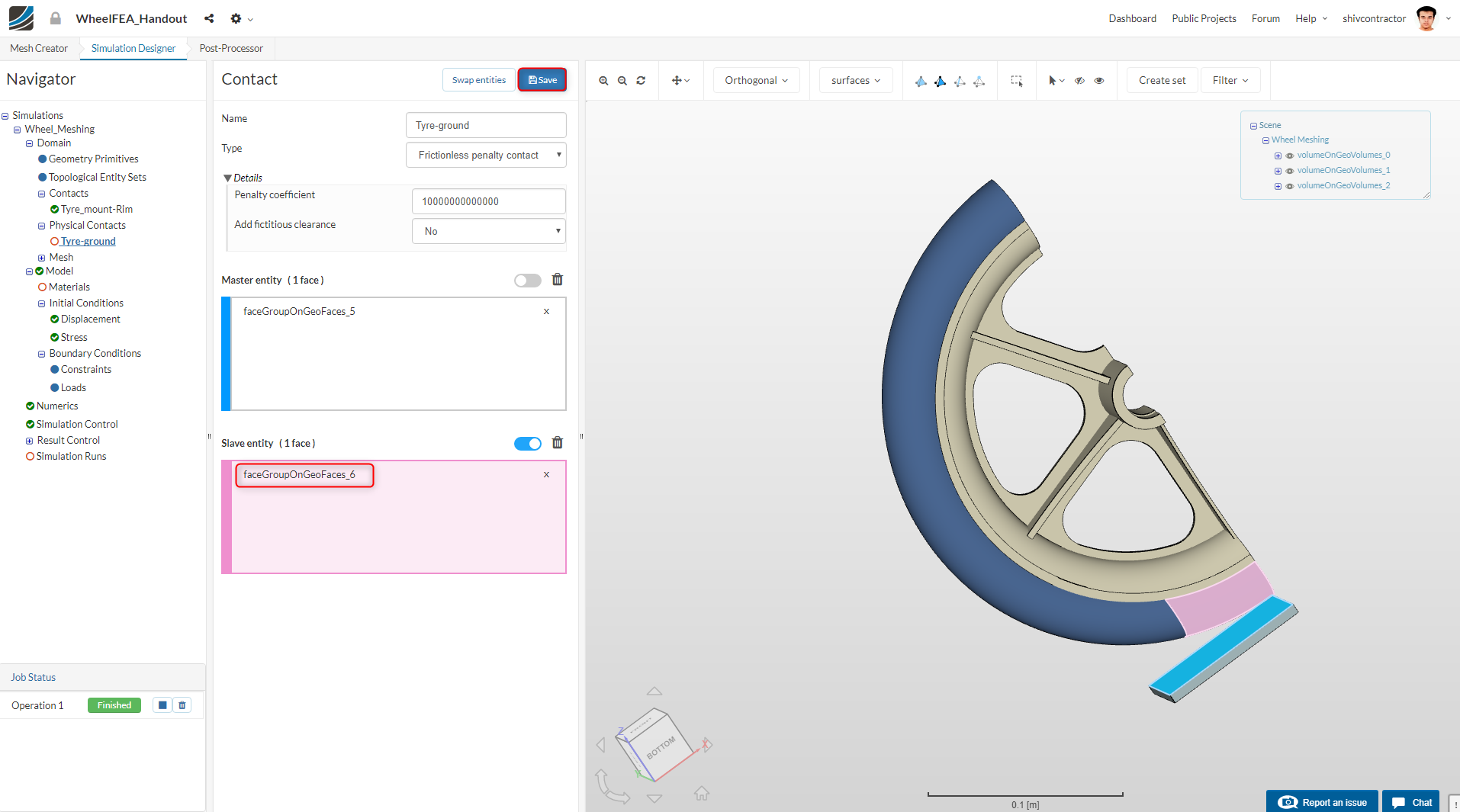This screenshot has width=1460, height=812.
Task: Click the zoom in magnifier icon
Action: tap(603, 81)
